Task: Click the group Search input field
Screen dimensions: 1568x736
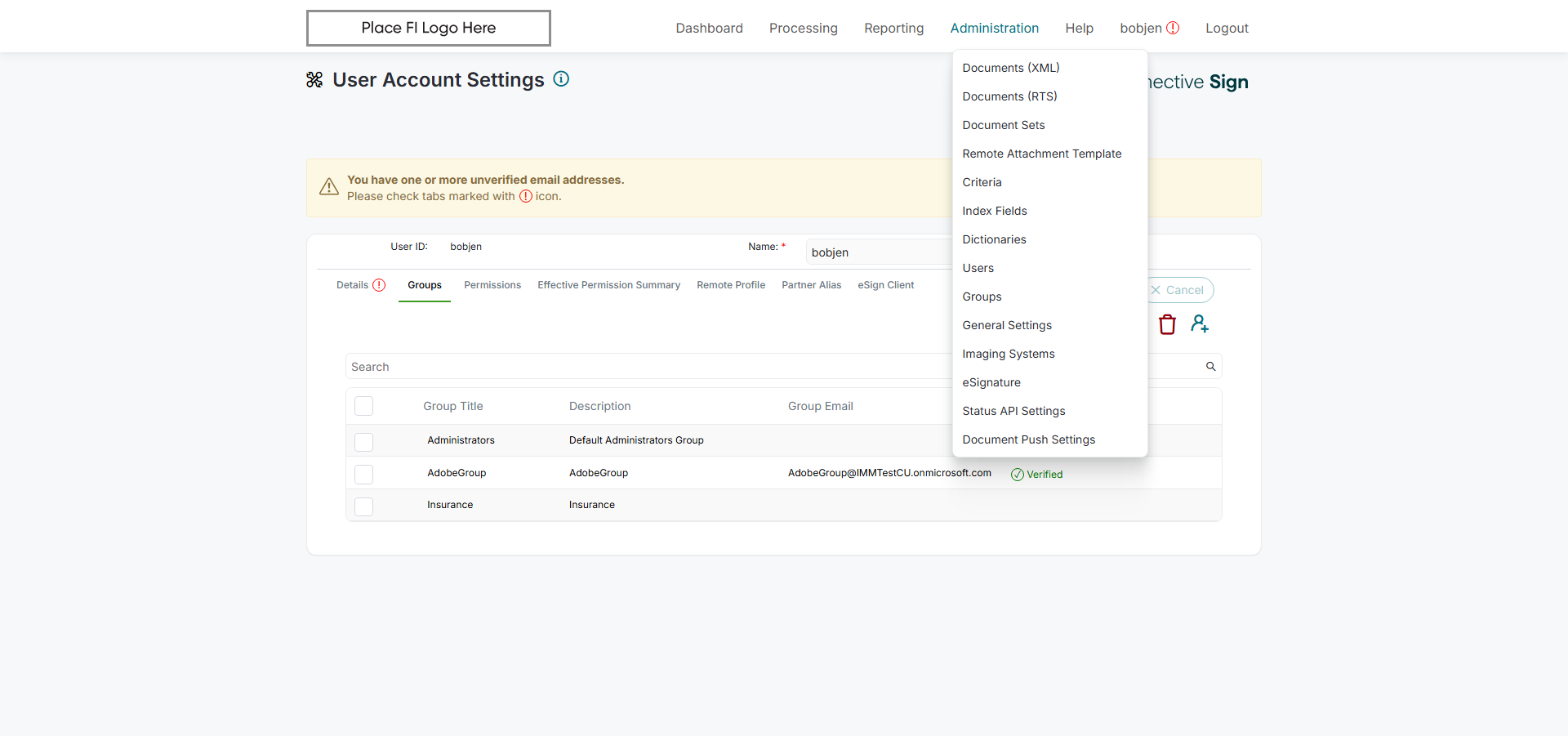Action: 645,367
